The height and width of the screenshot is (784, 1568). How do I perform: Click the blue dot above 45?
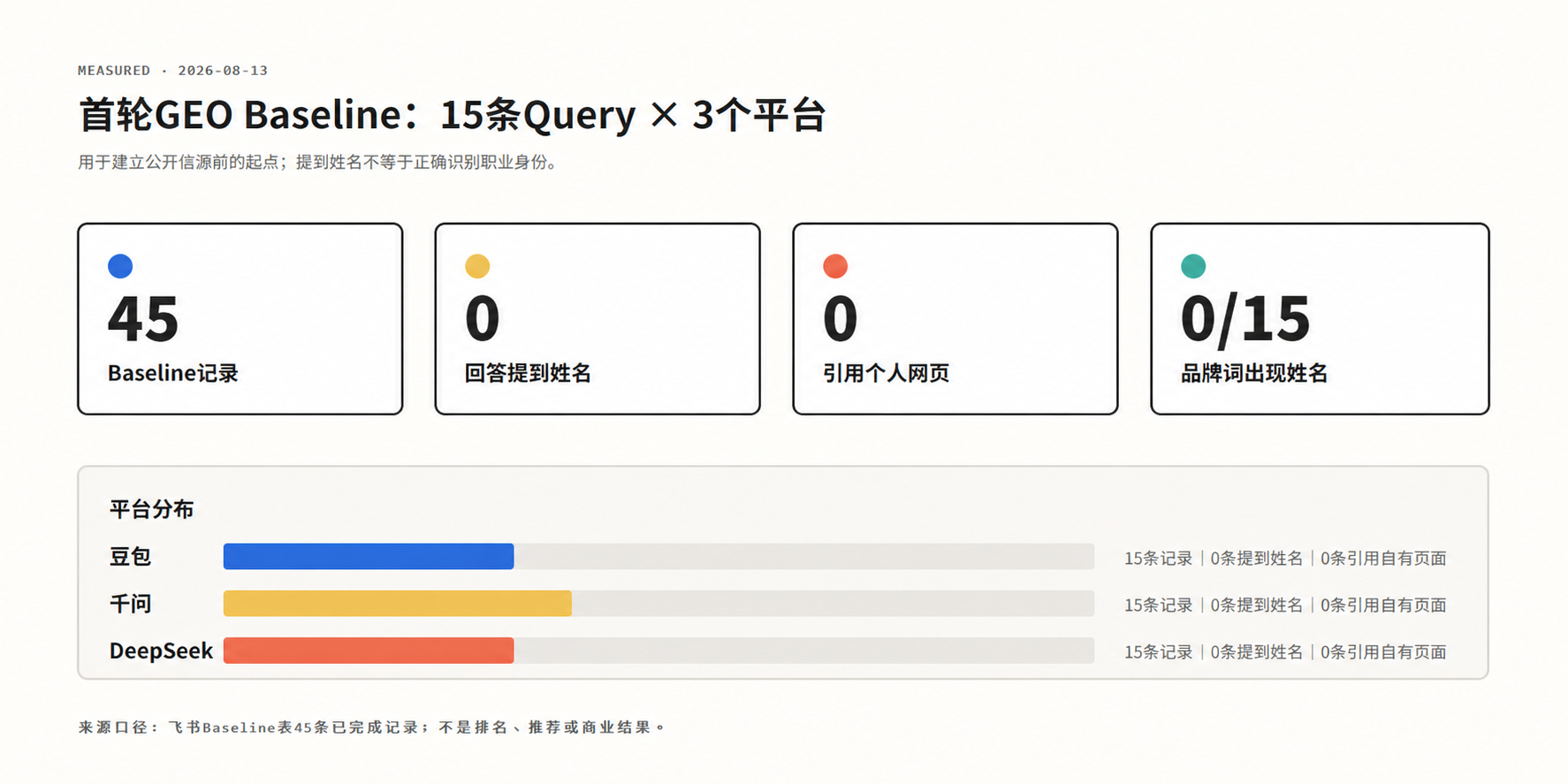(x=120, y=266)
